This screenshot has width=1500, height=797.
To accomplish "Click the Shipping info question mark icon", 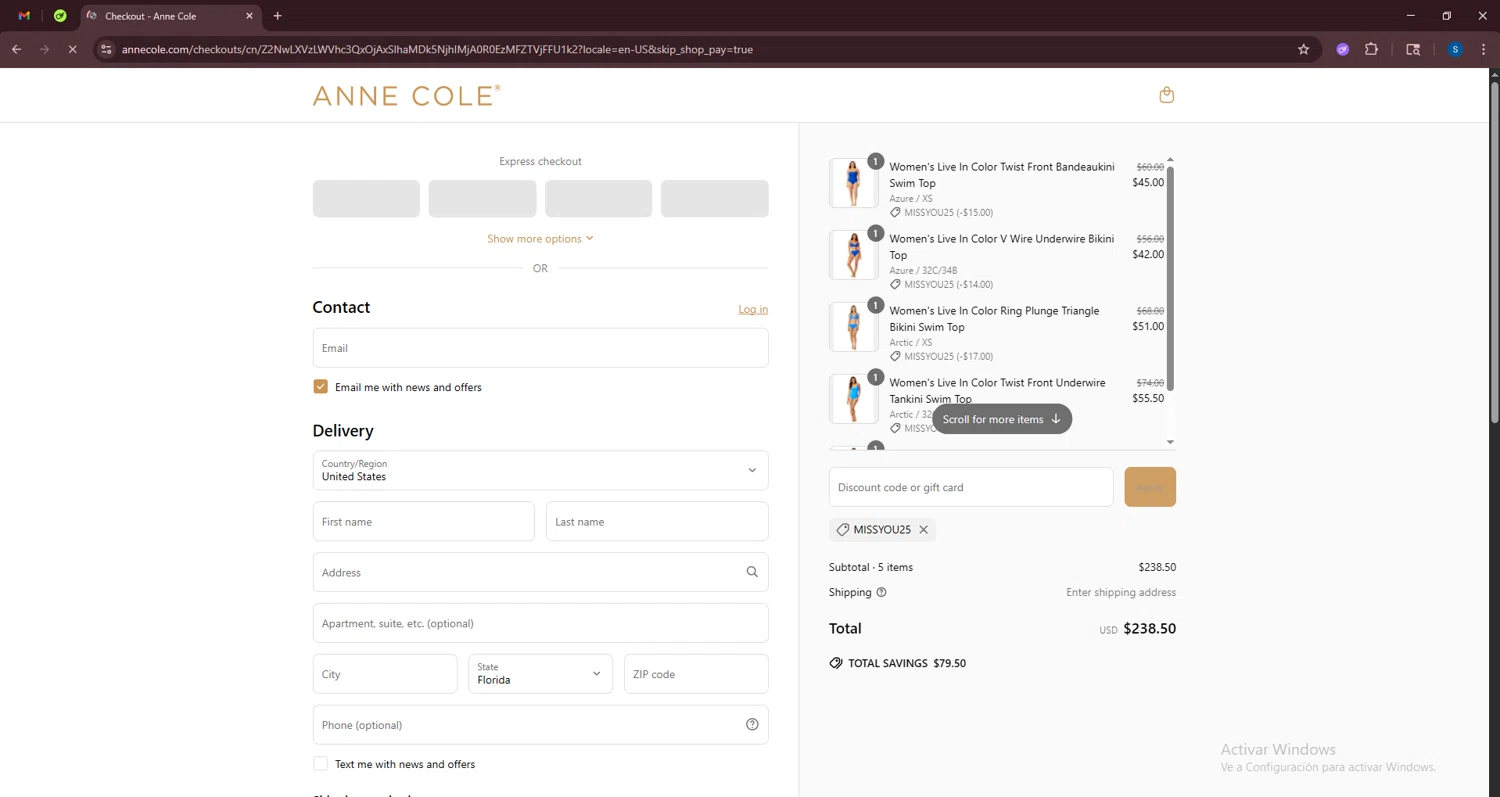I will [881, 592].
